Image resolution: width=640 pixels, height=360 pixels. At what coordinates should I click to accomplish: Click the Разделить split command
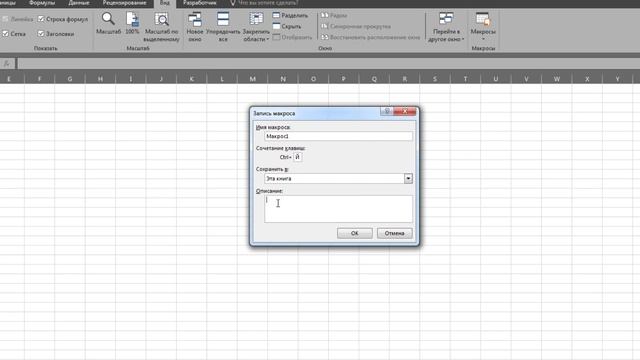pos(290,15)
